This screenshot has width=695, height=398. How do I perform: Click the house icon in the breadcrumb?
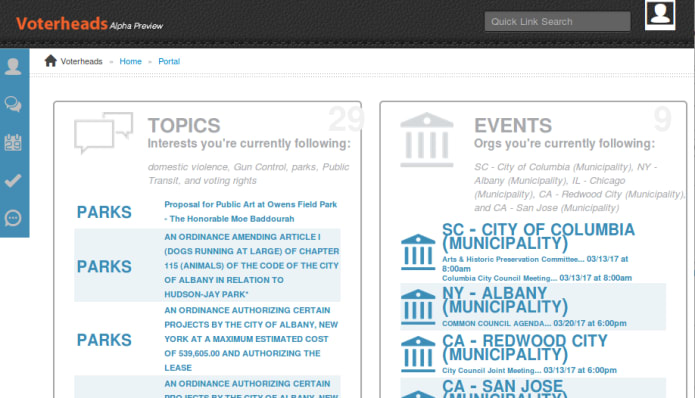51,61
